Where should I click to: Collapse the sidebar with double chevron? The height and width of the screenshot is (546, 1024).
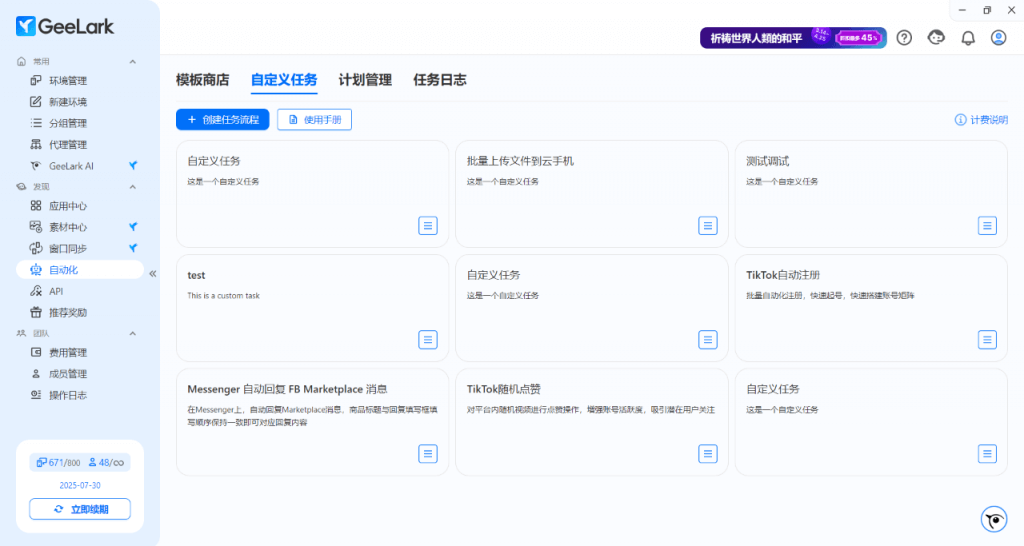(x=153, y=273)
